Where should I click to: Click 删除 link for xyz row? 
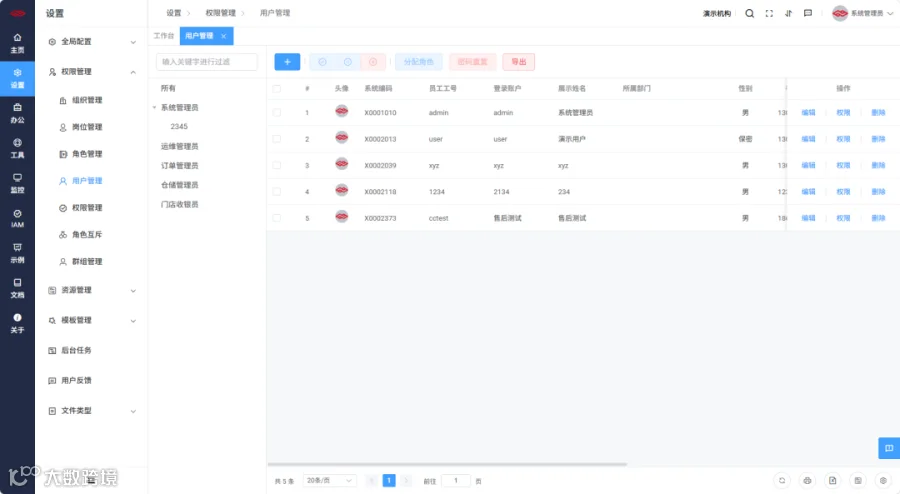pyautogui.click(x=878, y=165)
